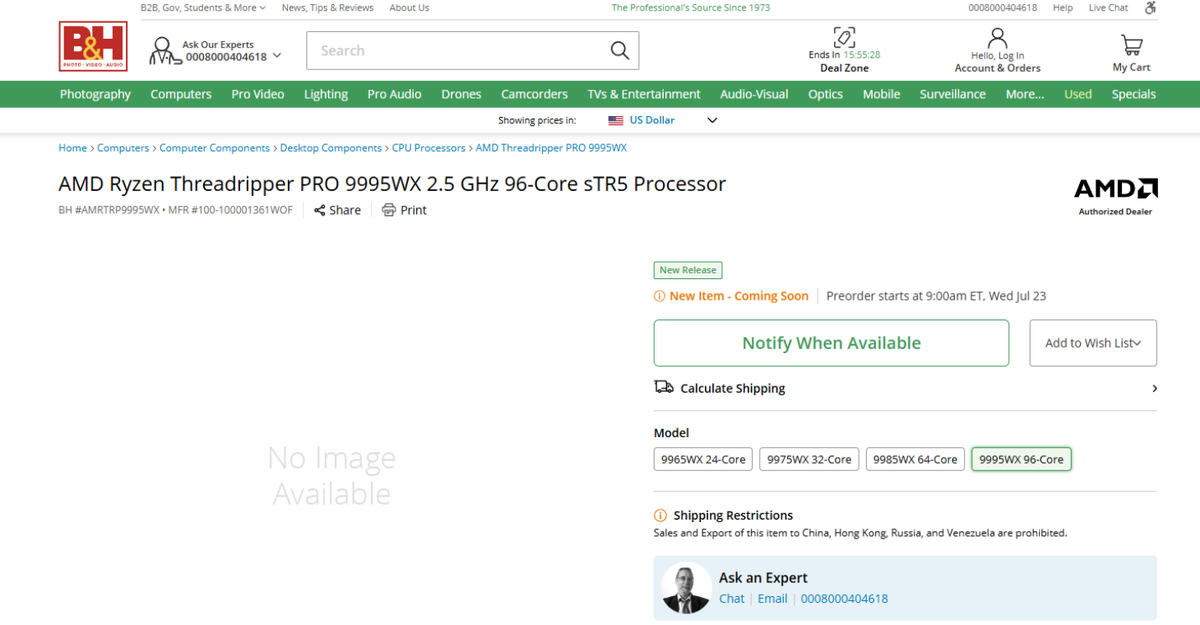
Task: Click AMD Threadripper PRO 9995WX breadcrumb
Action: pos(551,148)
